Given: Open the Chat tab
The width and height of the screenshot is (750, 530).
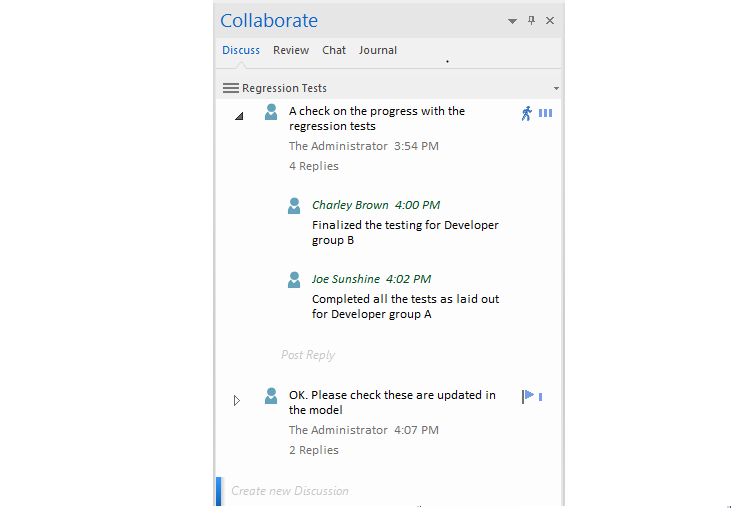Looking at the screenshot, I should click(x=334, y=50).
